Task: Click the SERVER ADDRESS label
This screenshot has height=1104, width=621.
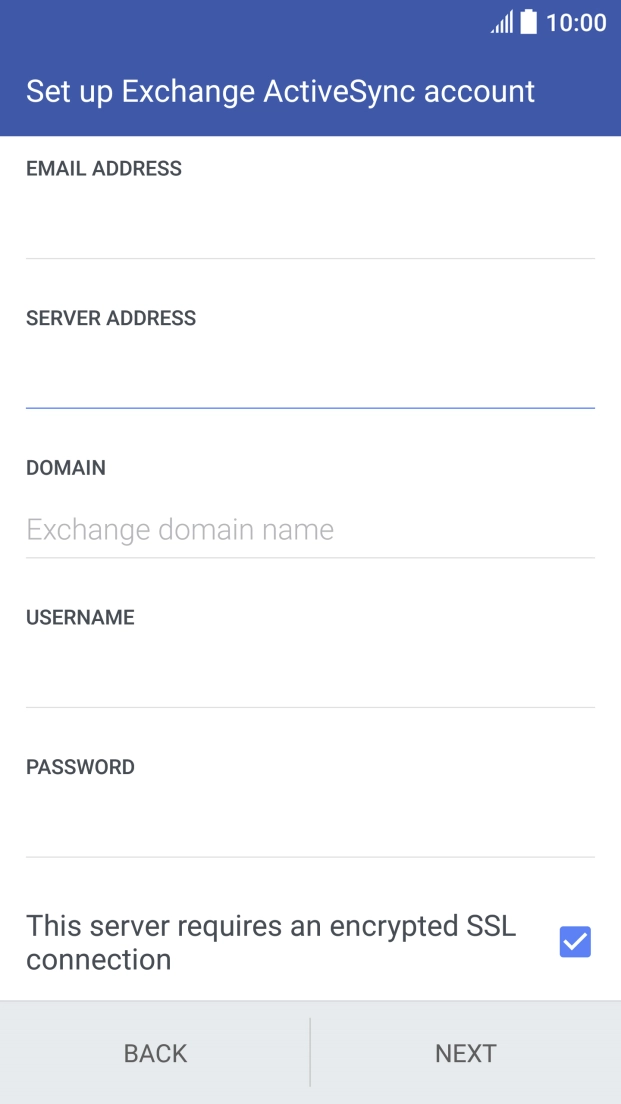Action: 111,319
